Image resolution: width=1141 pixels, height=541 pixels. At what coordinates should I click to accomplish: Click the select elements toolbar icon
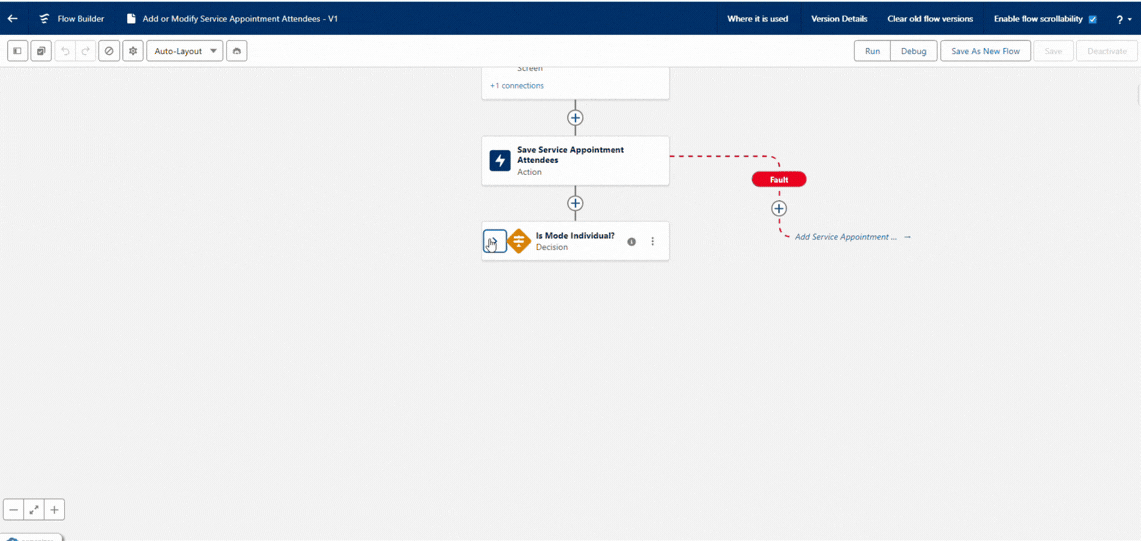tap(41, 51)
